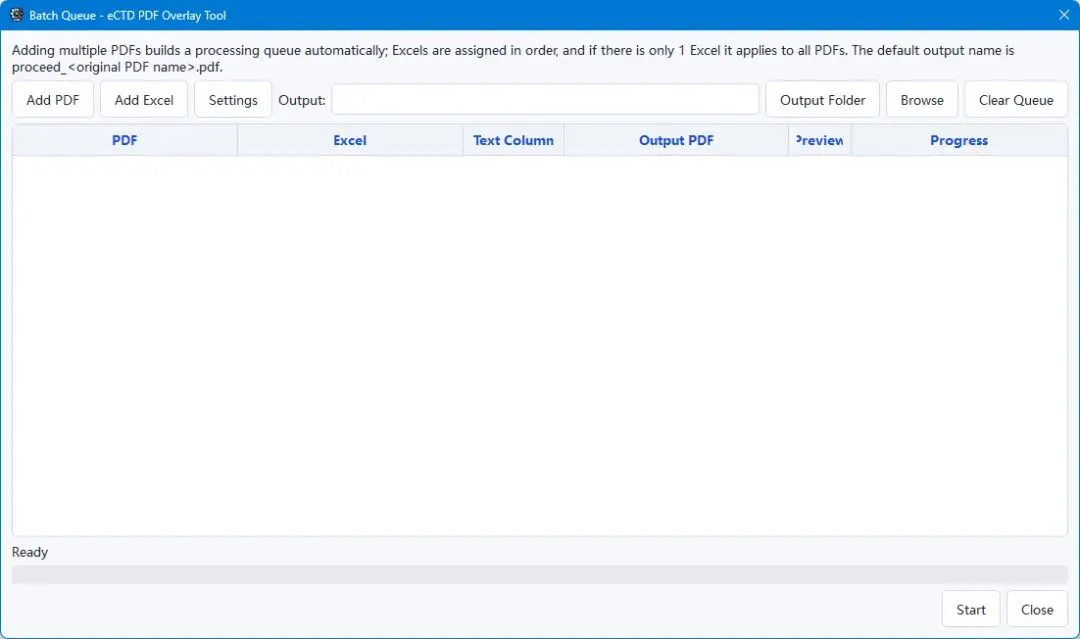Close window using title bar X

tap(1063, 14)
